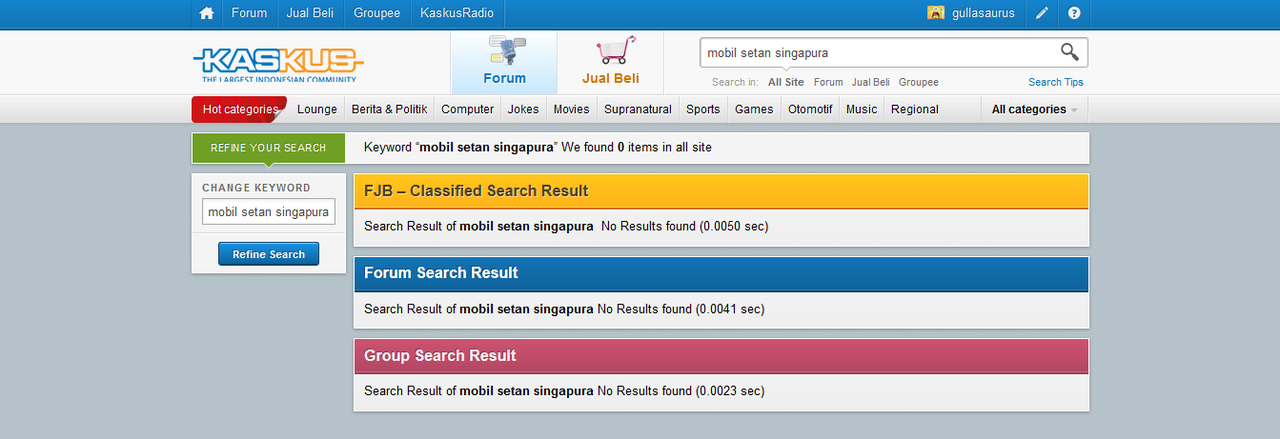Screen dimensions: 1280x439
Task: Open Jual Beli in top navigation bar
Action: (x=310, y=13)
